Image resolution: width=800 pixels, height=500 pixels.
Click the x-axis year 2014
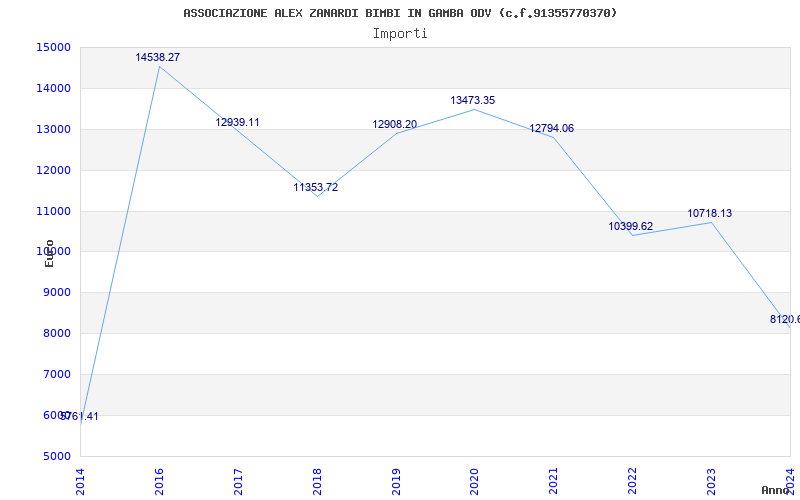tap(80, 481)
